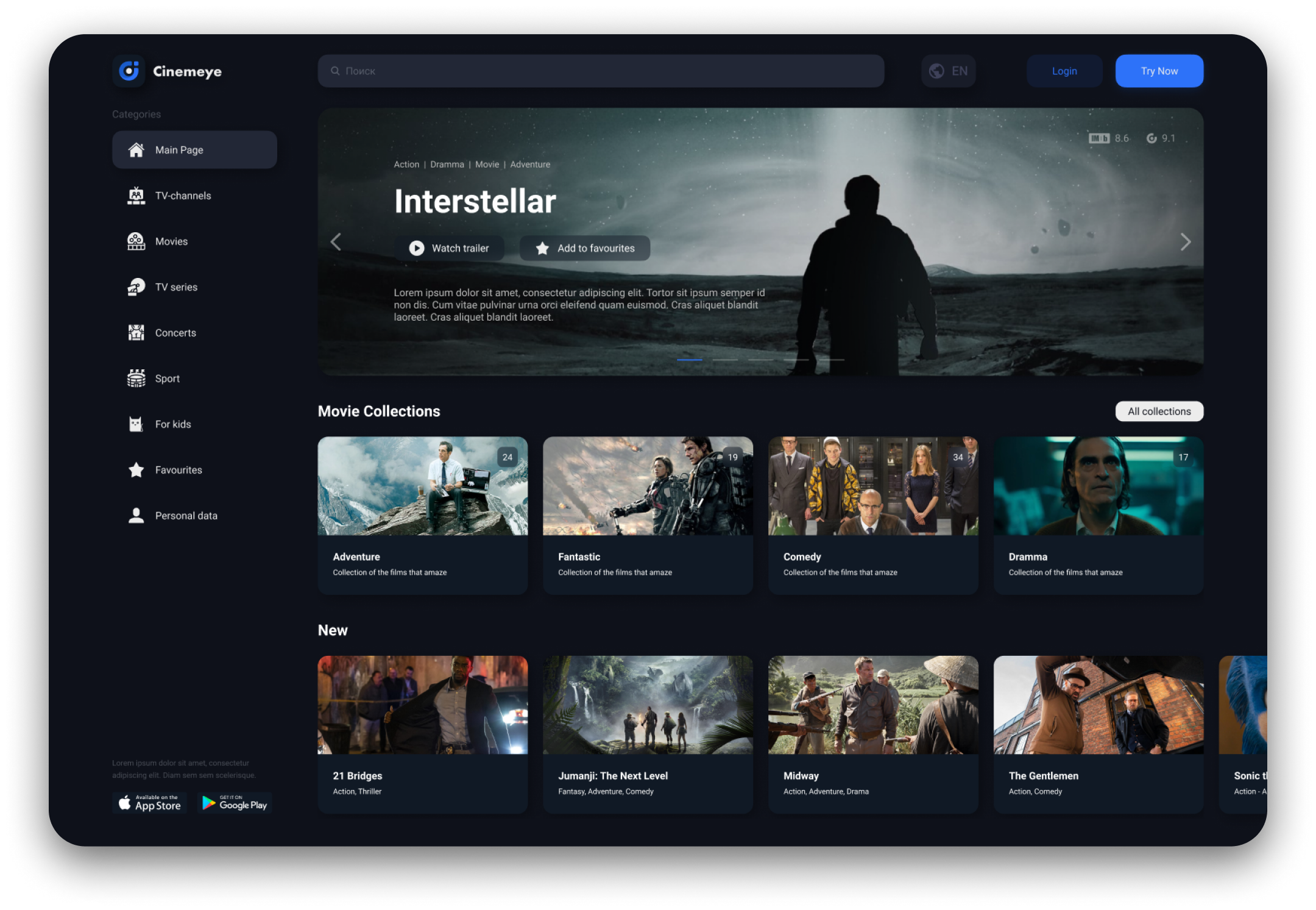Screen dimensions: 1316x910
Task: Select the Main Page menu item
Action: [x=194, y=150]
